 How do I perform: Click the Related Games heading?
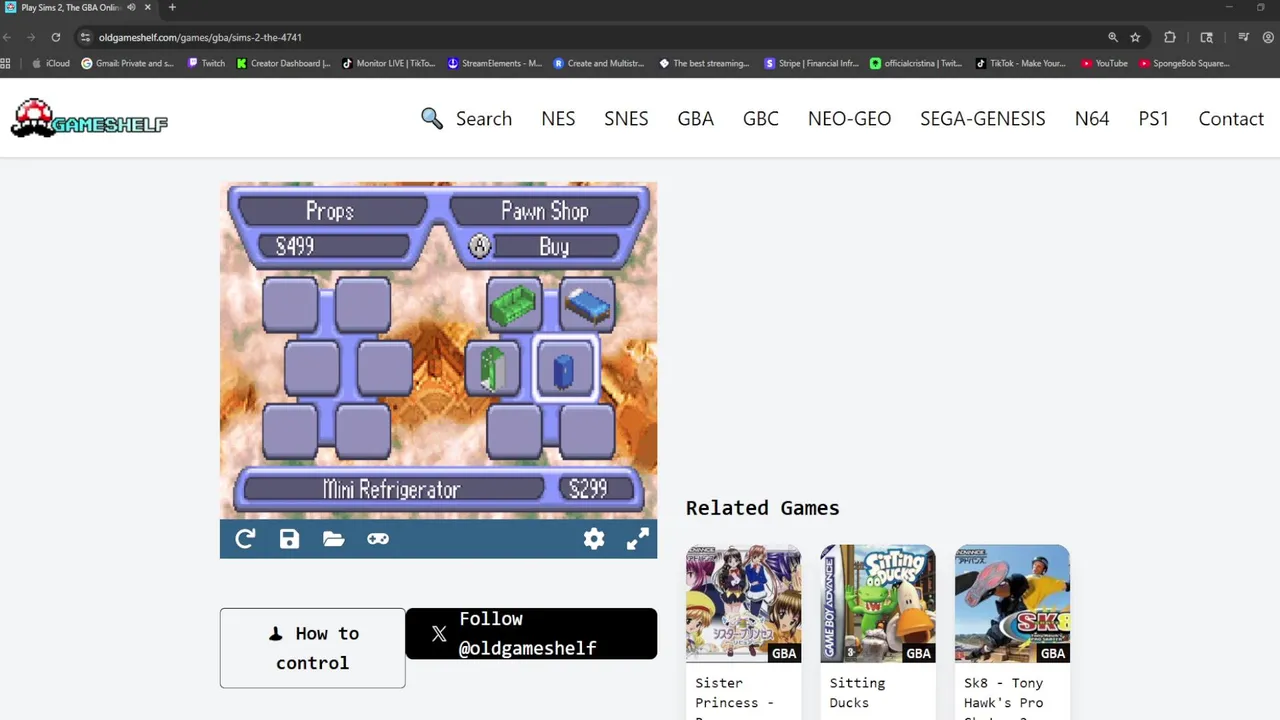(x=762, y=508)
